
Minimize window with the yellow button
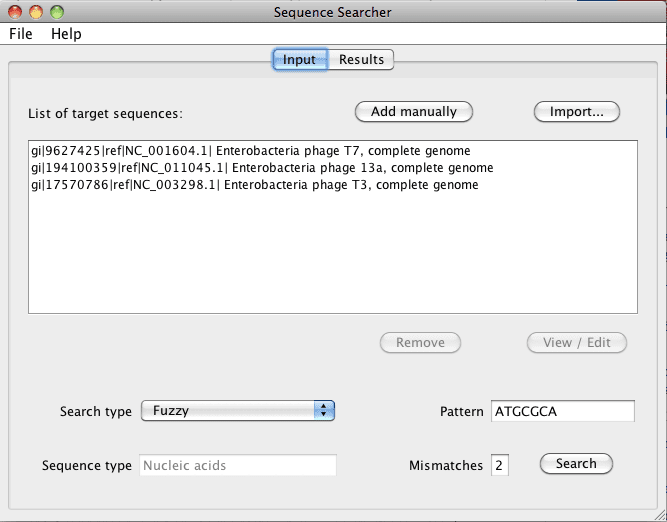coord(36,12)
